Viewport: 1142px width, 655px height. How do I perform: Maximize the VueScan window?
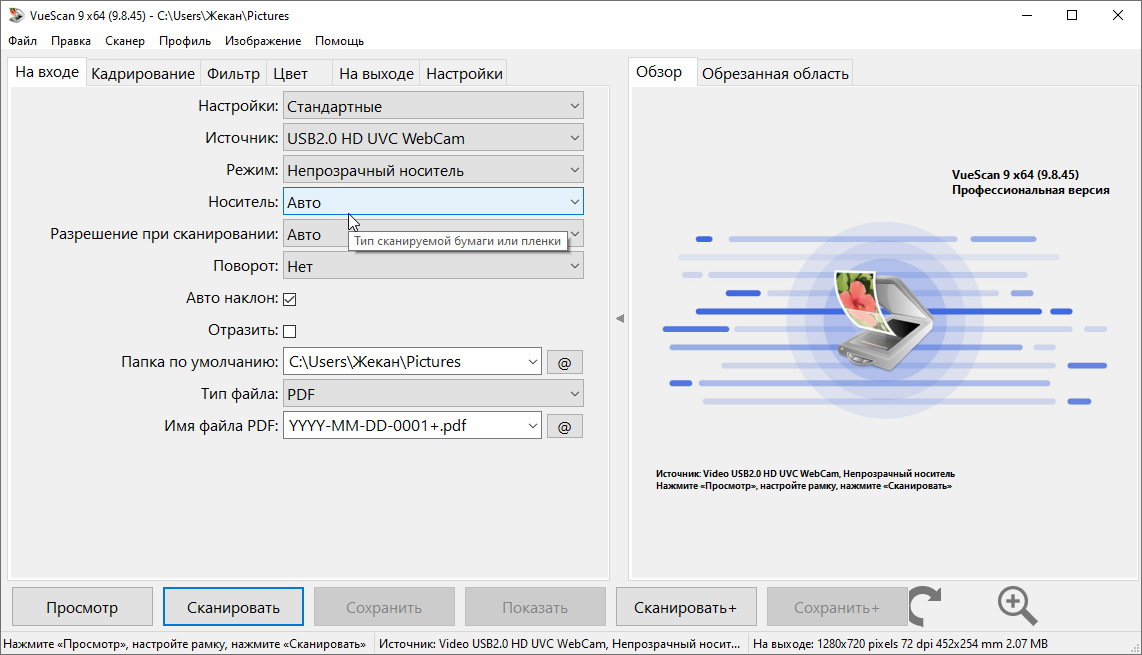(1072, 15)
